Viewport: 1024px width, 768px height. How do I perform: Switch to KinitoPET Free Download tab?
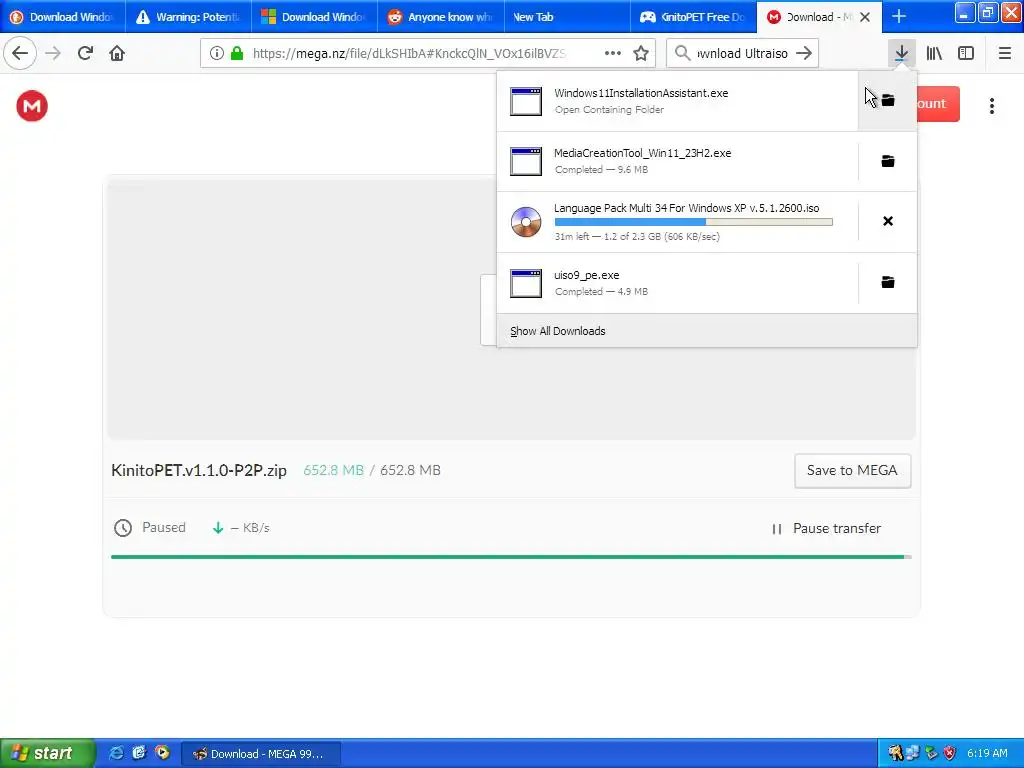coord(693,17)
